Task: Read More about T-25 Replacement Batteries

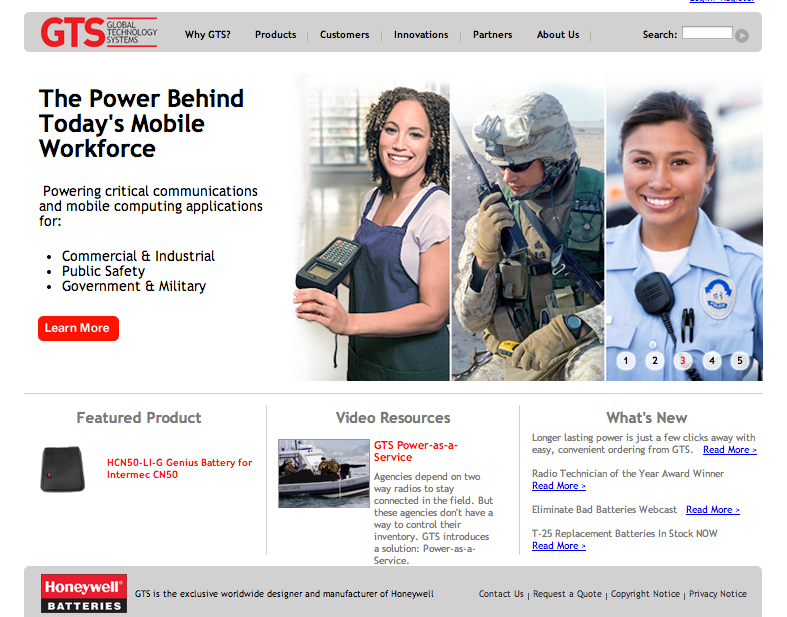Action: click(x=559, y=546)
